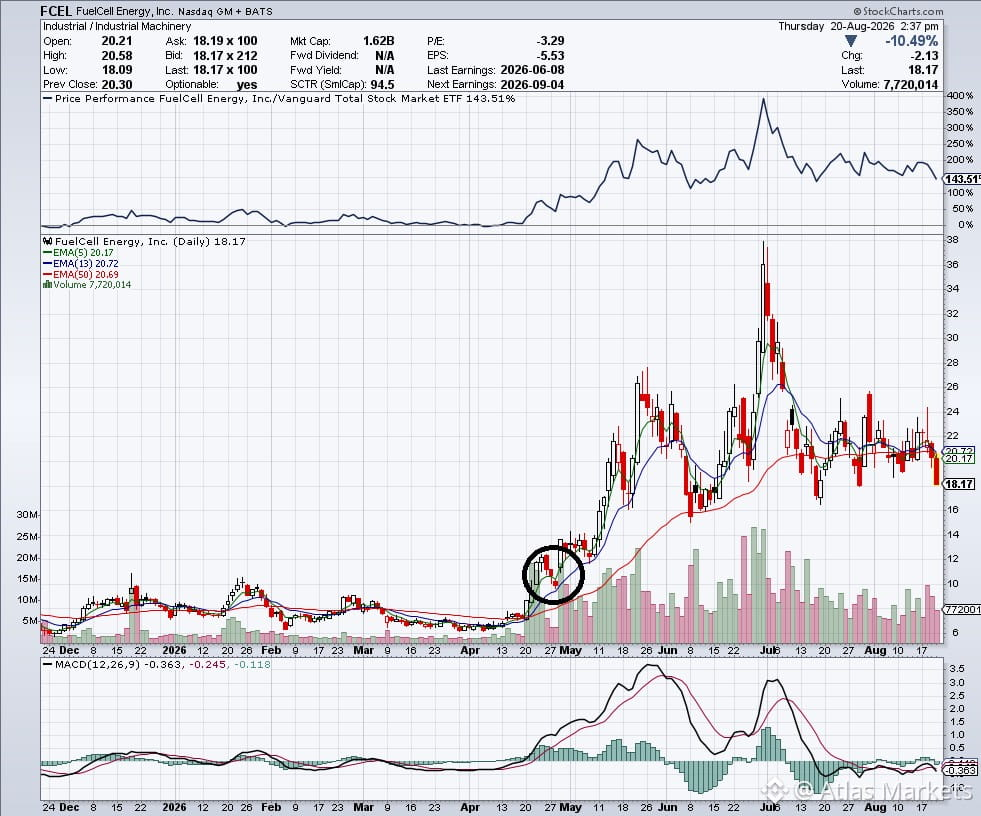981x816 pixels.
Task: Click the volume bars icon in chart legend
Action: click(x=47, y=284)
